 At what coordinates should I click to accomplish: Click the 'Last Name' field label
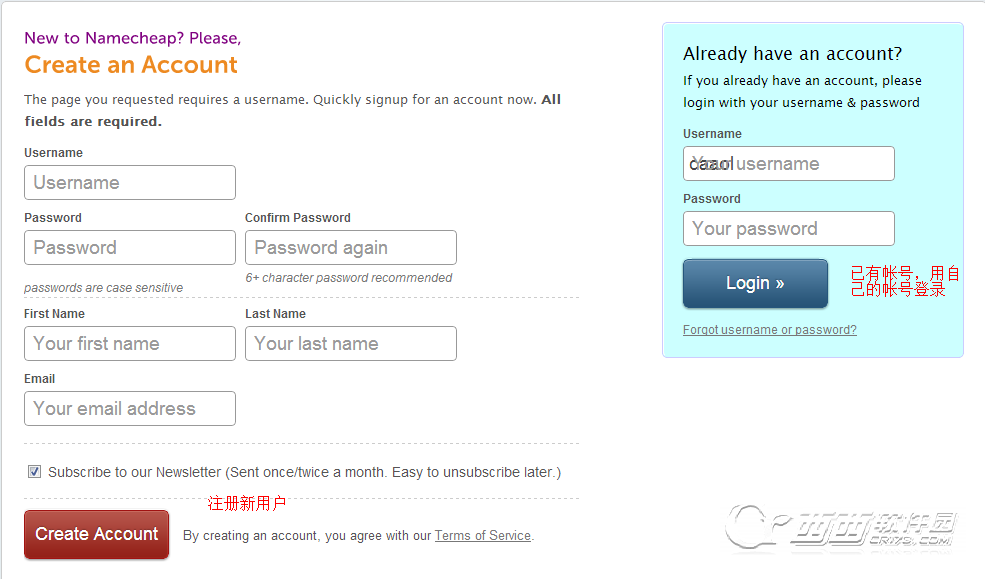(275, 314)
